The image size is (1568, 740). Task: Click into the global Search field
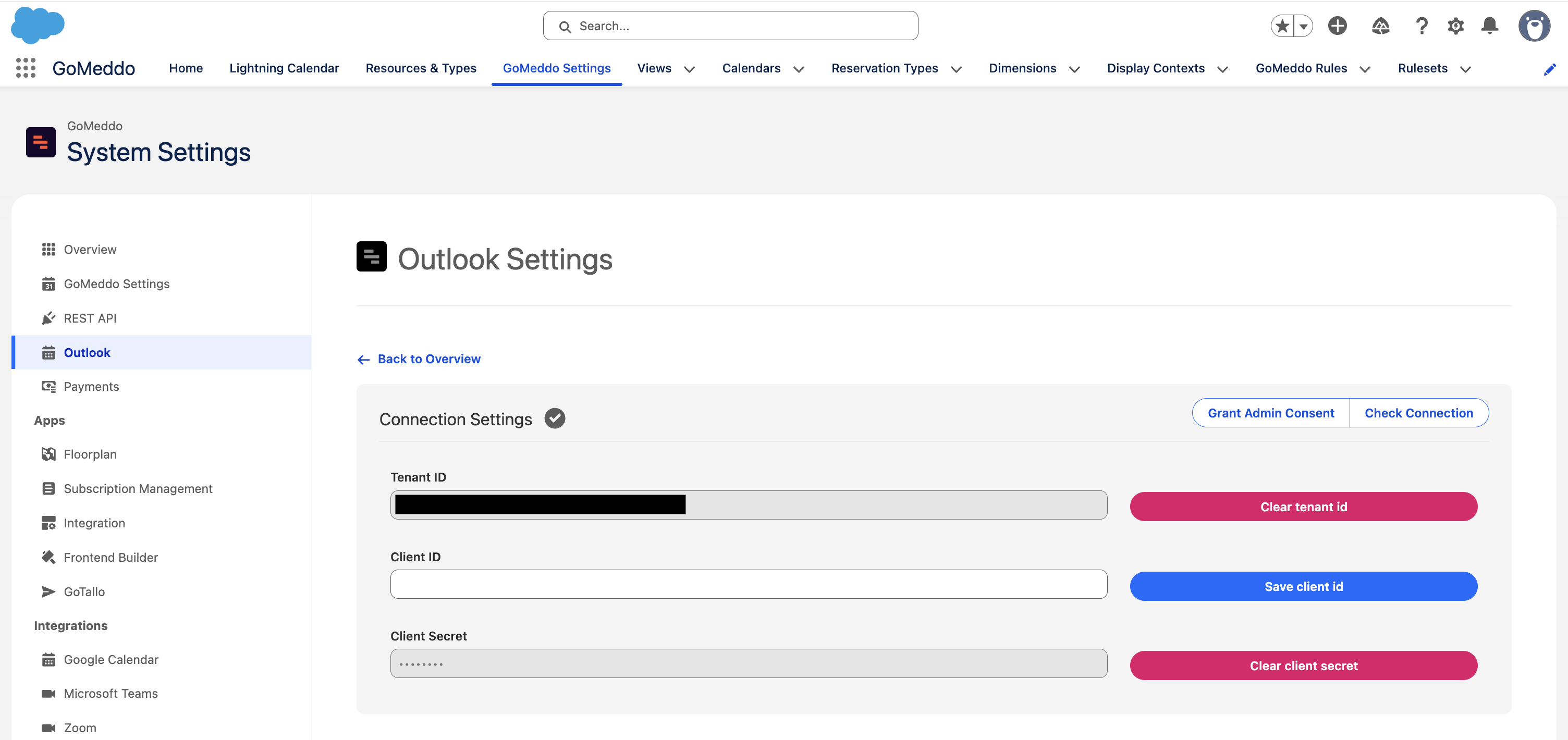(x=730, y=26)
